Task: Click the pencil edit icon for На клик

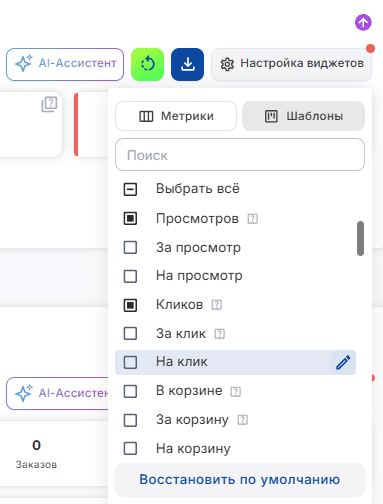Action: pyautogui.click(x=343, y=362)
